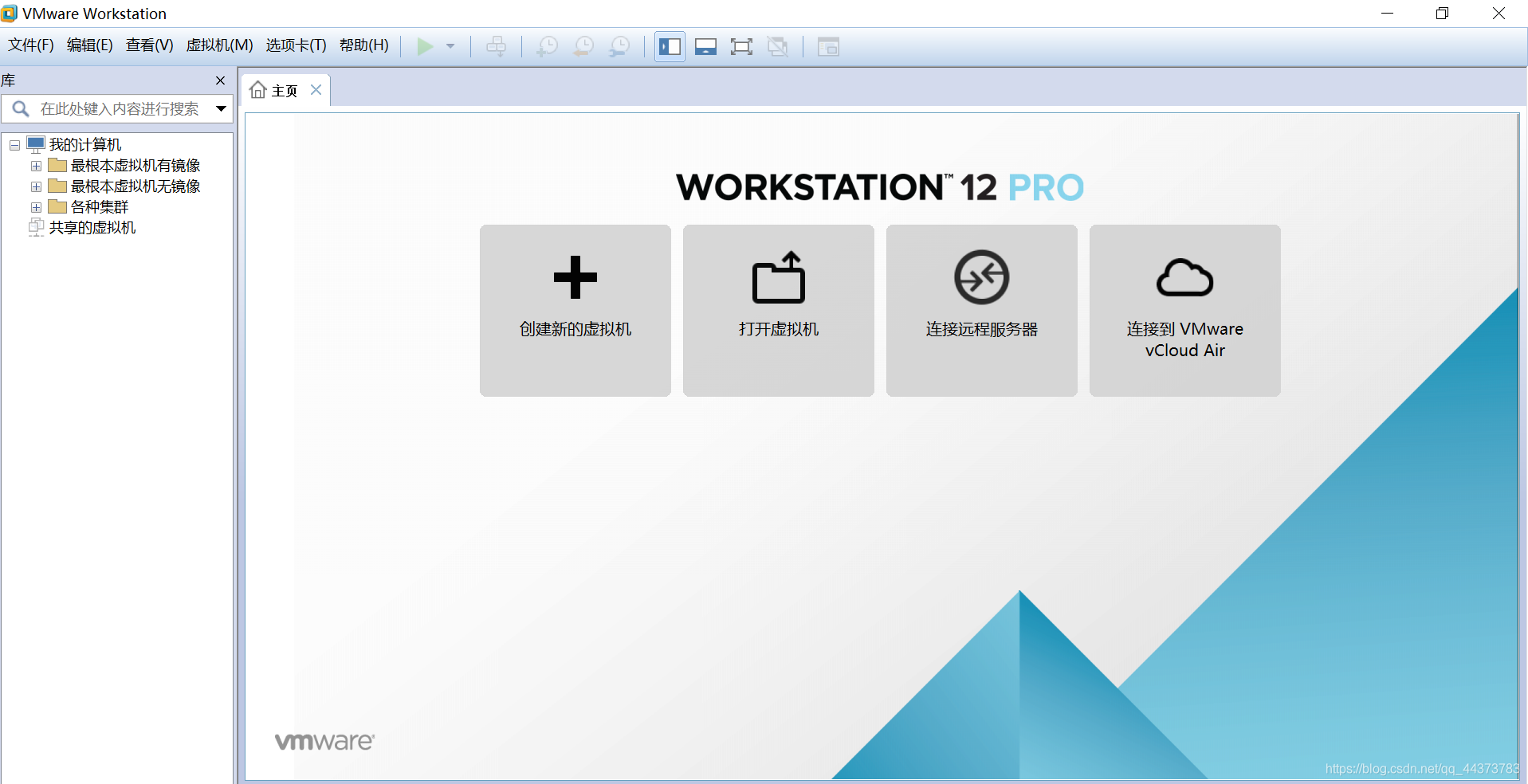This screenshot has height=784, width=1528.
Task: Click the vCloud Air cloud icon
Action: pos(1185,277)
